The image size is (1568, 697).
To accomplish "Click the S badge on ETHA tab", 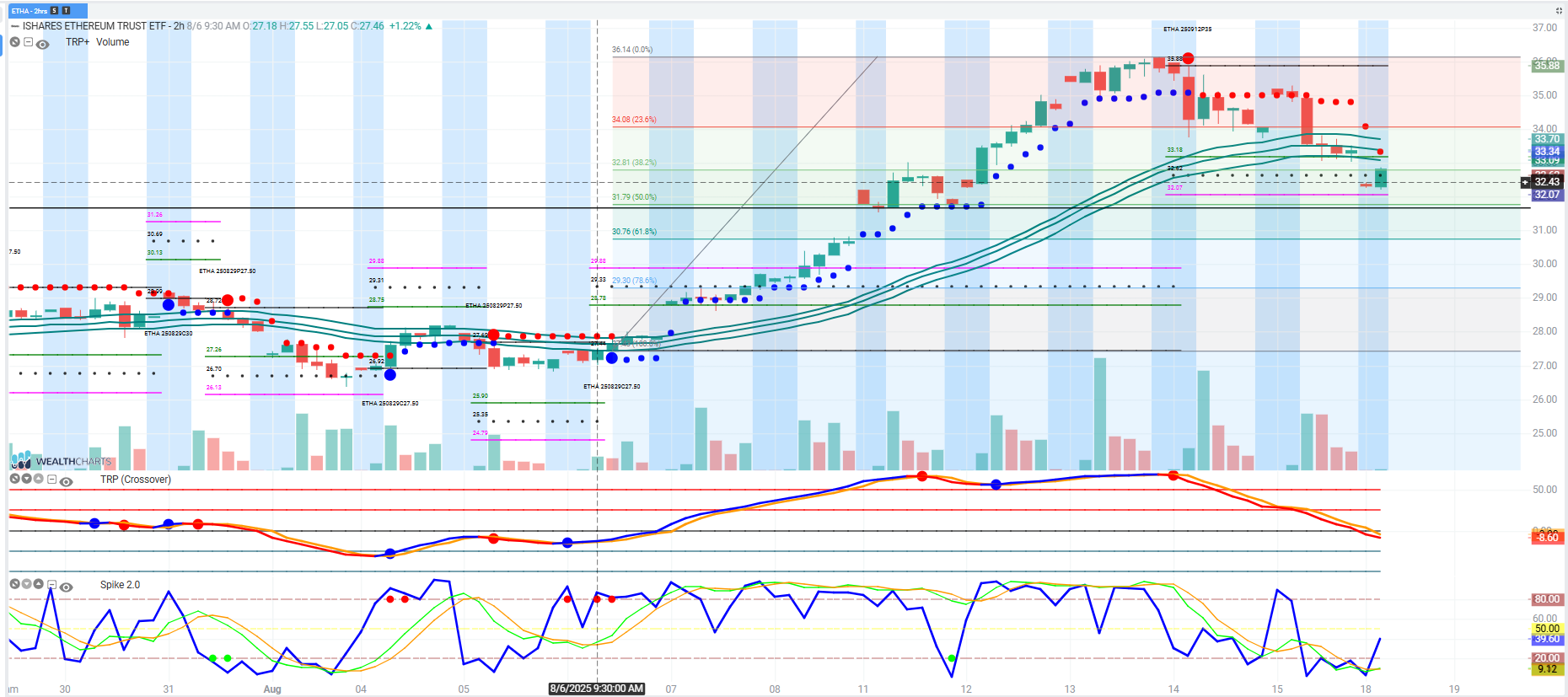I will (x=55, y=11).
